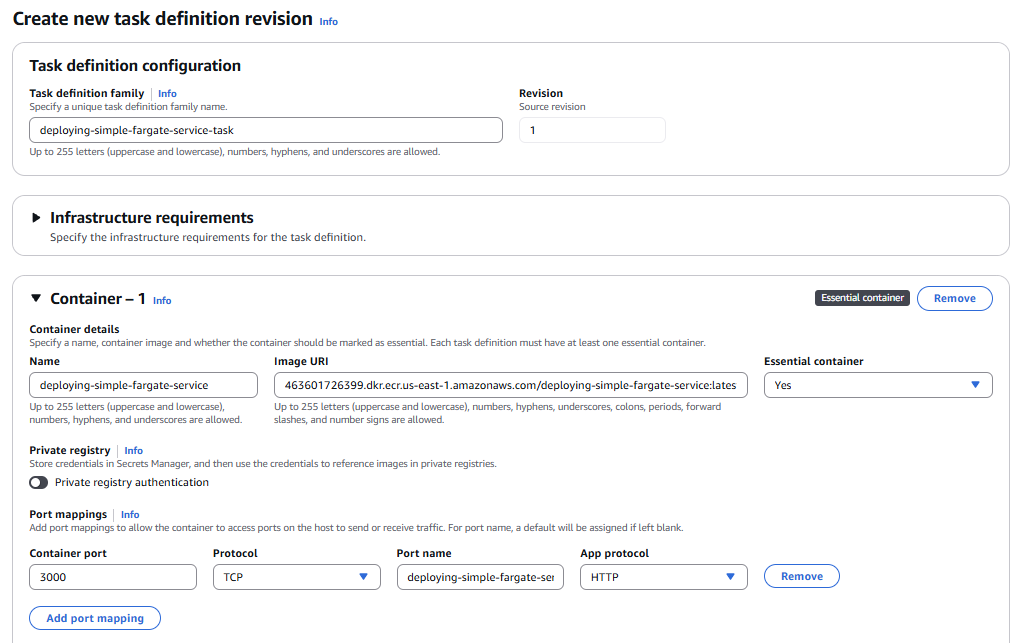Click the Container port field showing 3000
This screenshot has height=643, width=1020.
coord(113,577)
